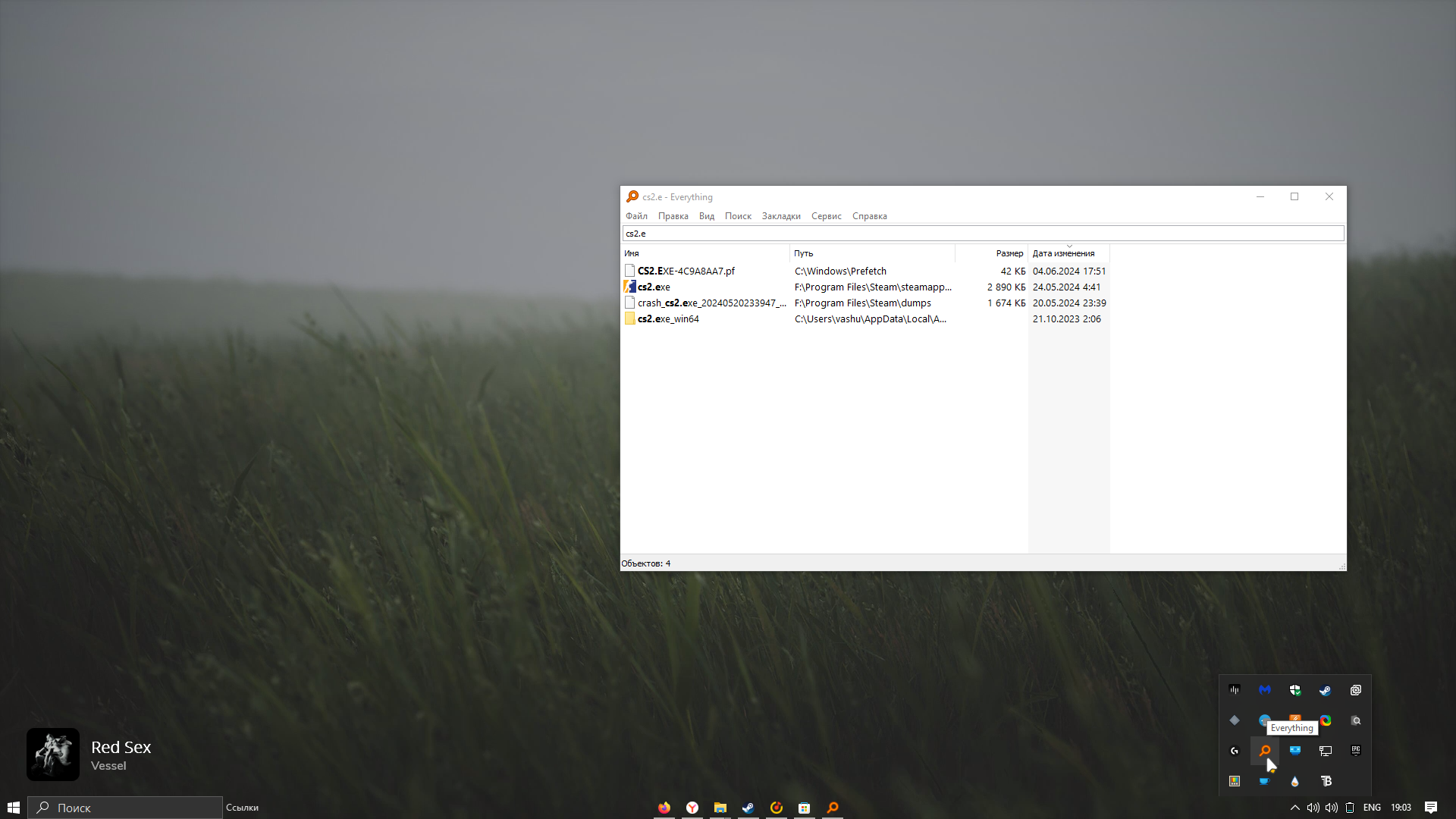Sort results by Размер column header

(x=1009, y=253)
